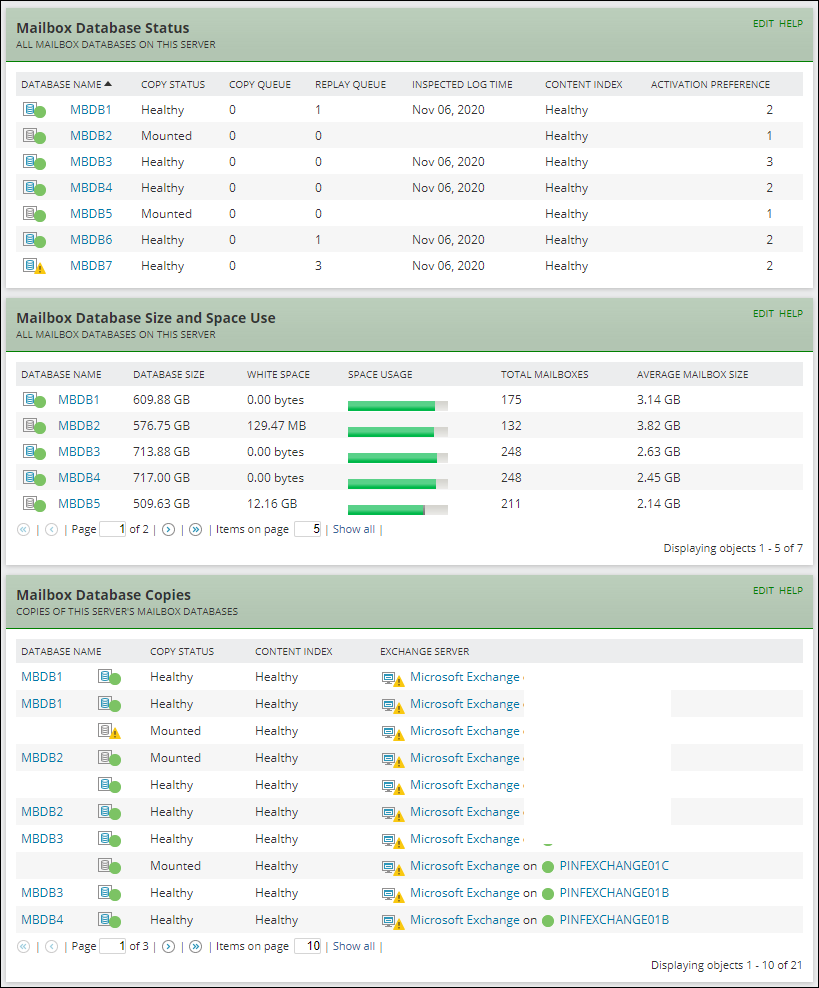Click the Exchange server warning icon in MBDB4 copy row

(x=392, y=922)
